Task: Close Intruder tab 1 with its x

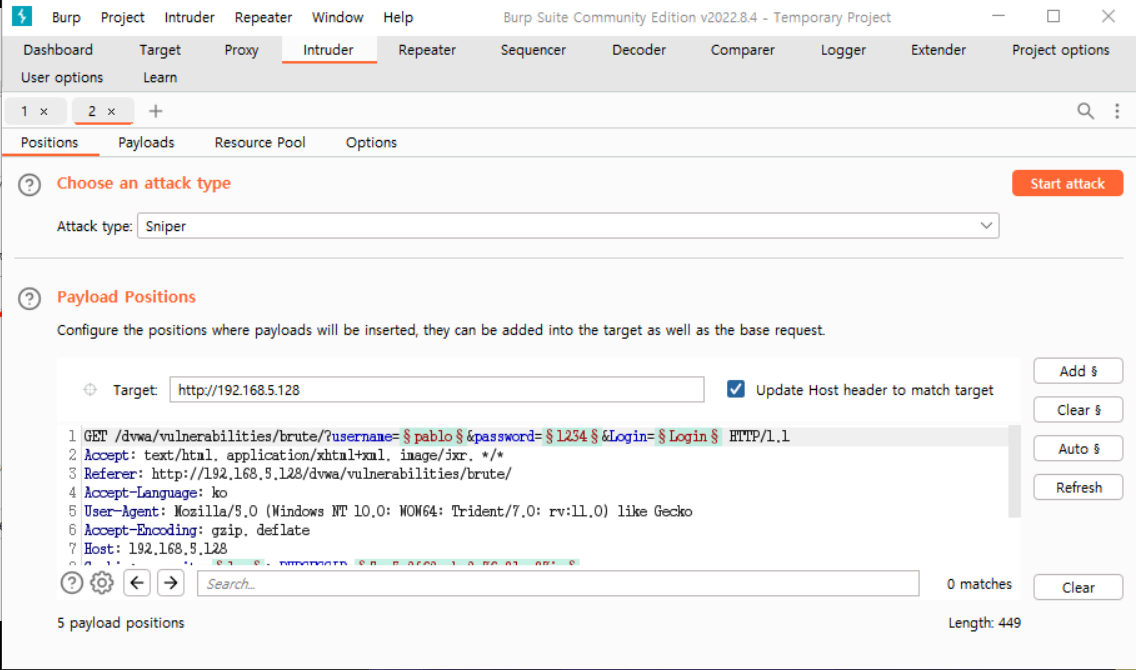Action: 43,112
